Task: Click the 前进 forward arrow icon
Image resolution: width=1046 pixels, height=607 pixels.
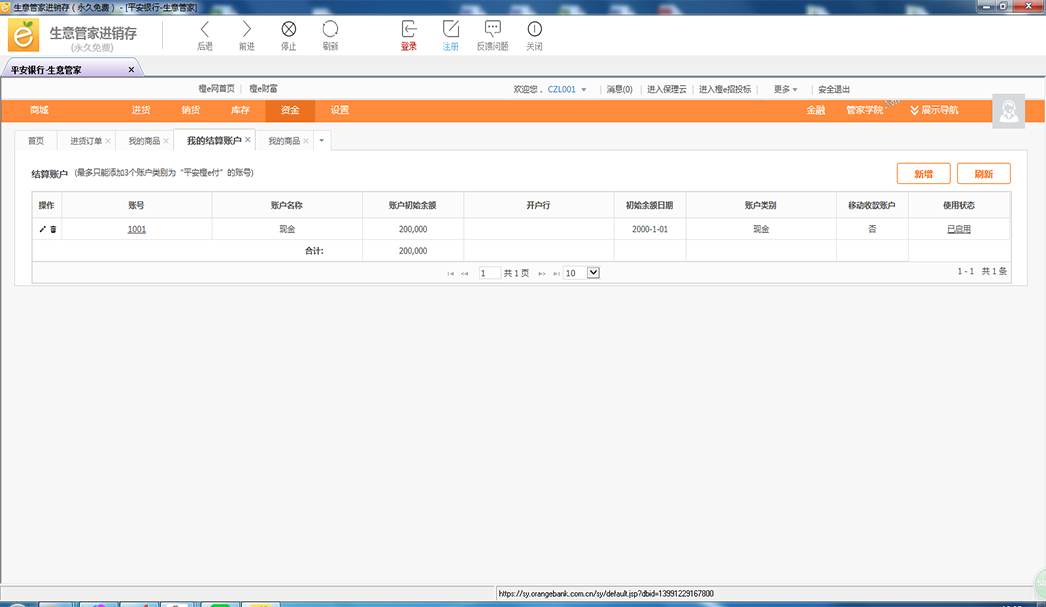Action: (247, 30)
